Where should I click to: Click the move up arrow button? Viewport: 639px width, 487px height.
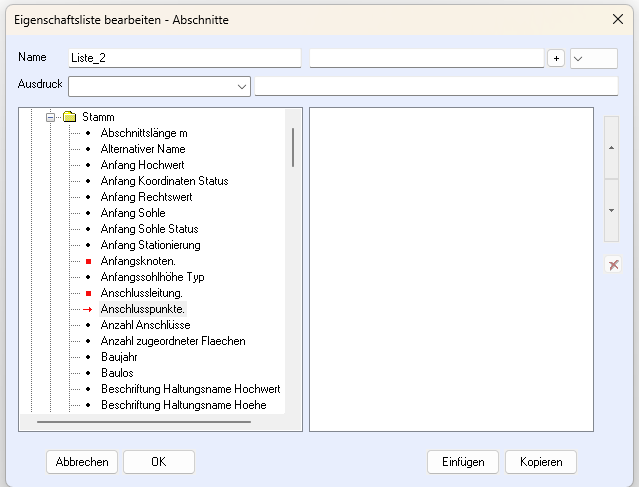pyautogui.click(x=611, y=149)
